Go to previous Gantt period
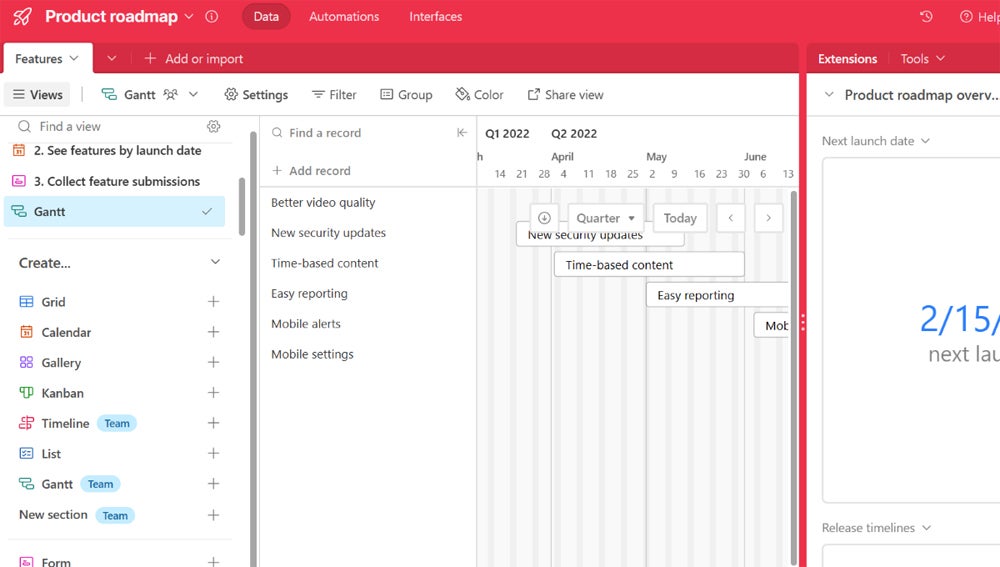The height and width of the screenshot is (567, 1000). pos(731,218)
